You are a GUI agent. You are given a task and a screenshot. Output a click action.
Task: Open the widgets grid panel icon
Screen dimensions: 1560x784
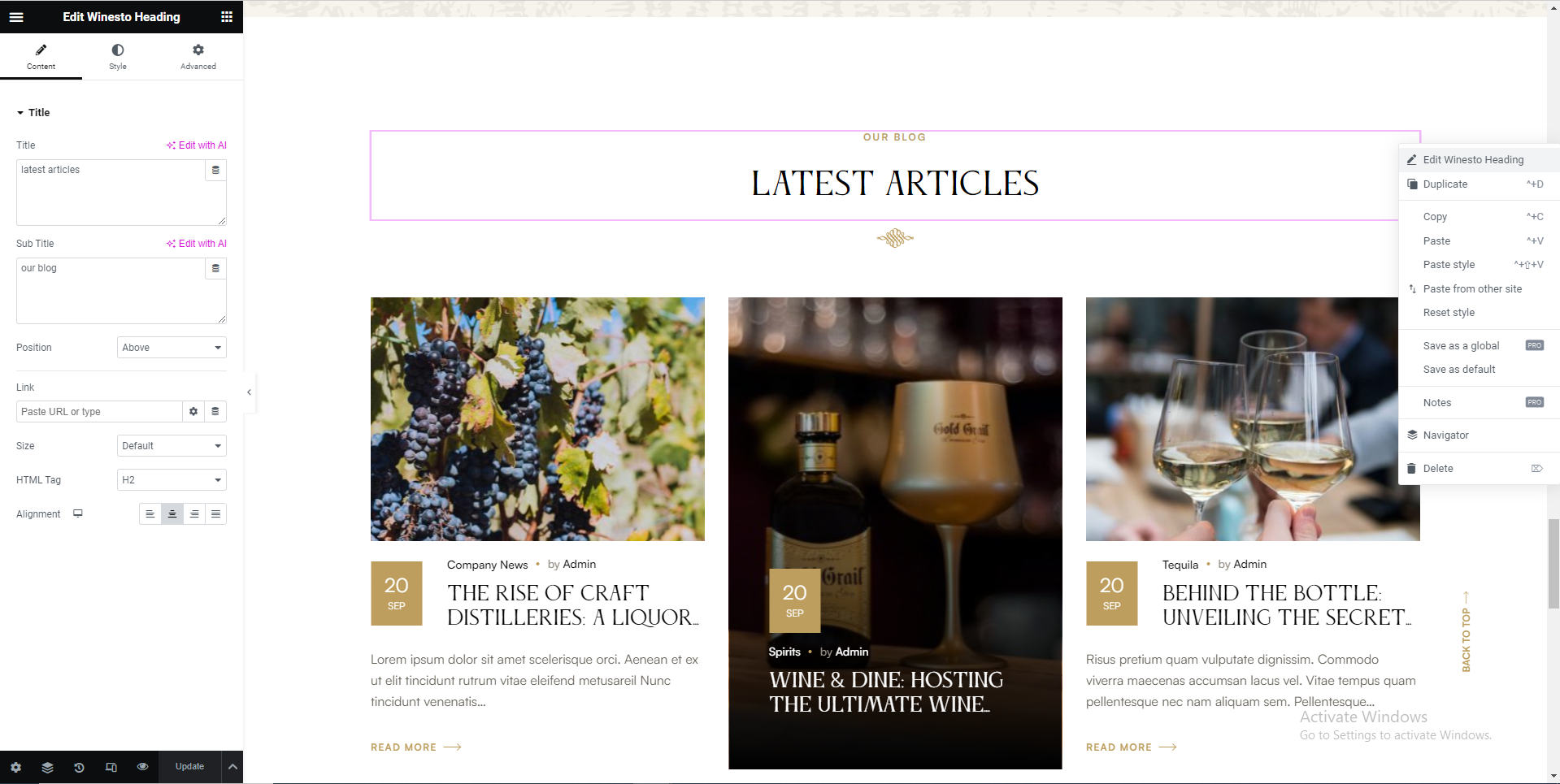[x=227, y=16]
